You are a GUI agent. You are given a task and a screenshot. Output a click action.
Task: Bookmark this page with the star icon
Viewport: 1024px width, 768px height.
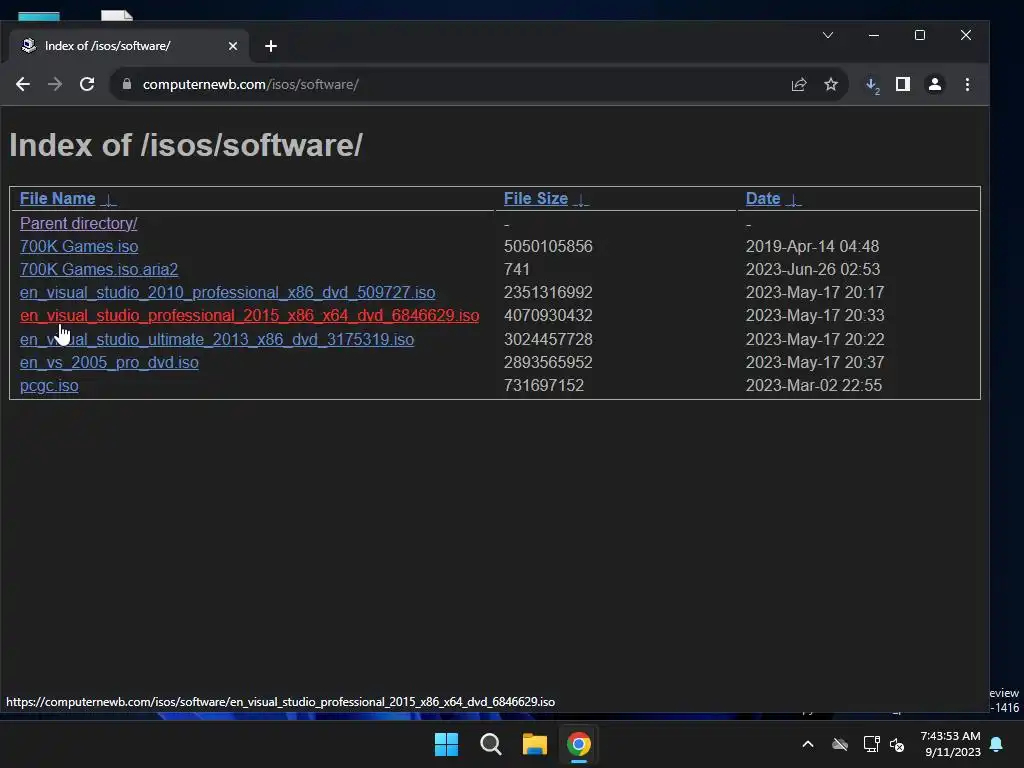tap(831, 84)
